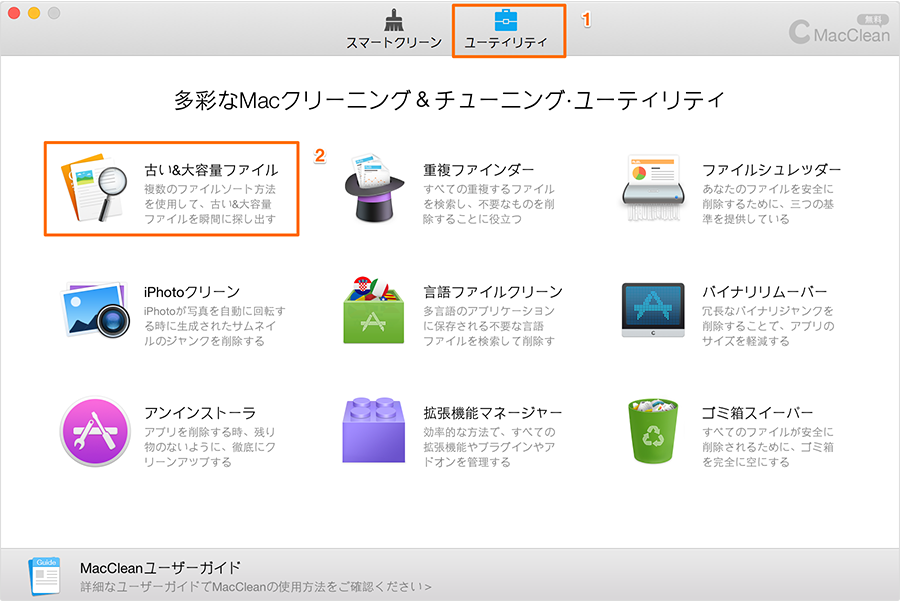900x602 pixels.
Task: Close the MacClean window
Action: (x=14, y=13)
